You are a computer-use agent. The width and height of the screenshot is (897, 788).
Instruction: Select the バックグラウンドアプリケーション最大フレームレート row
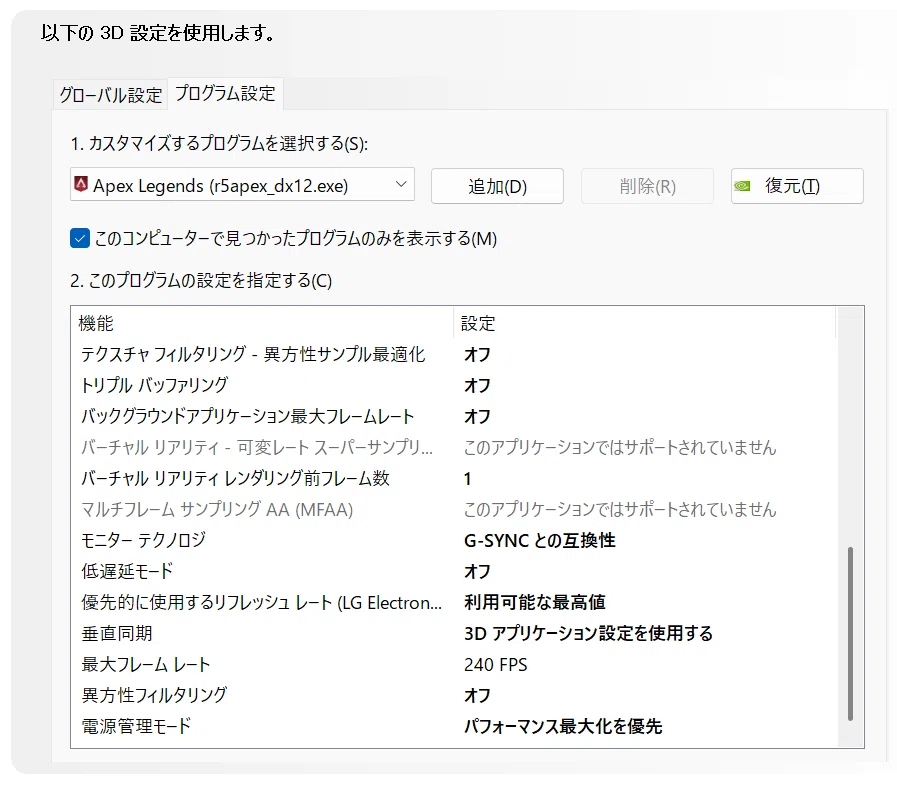tap(455, 416)
